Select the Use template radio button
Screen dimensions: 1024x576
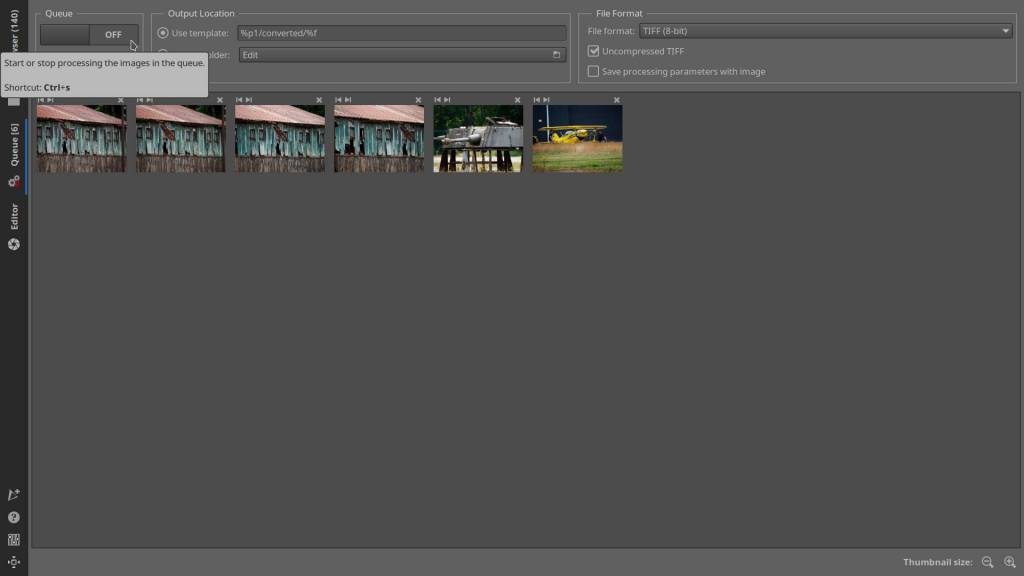[163, 33]
